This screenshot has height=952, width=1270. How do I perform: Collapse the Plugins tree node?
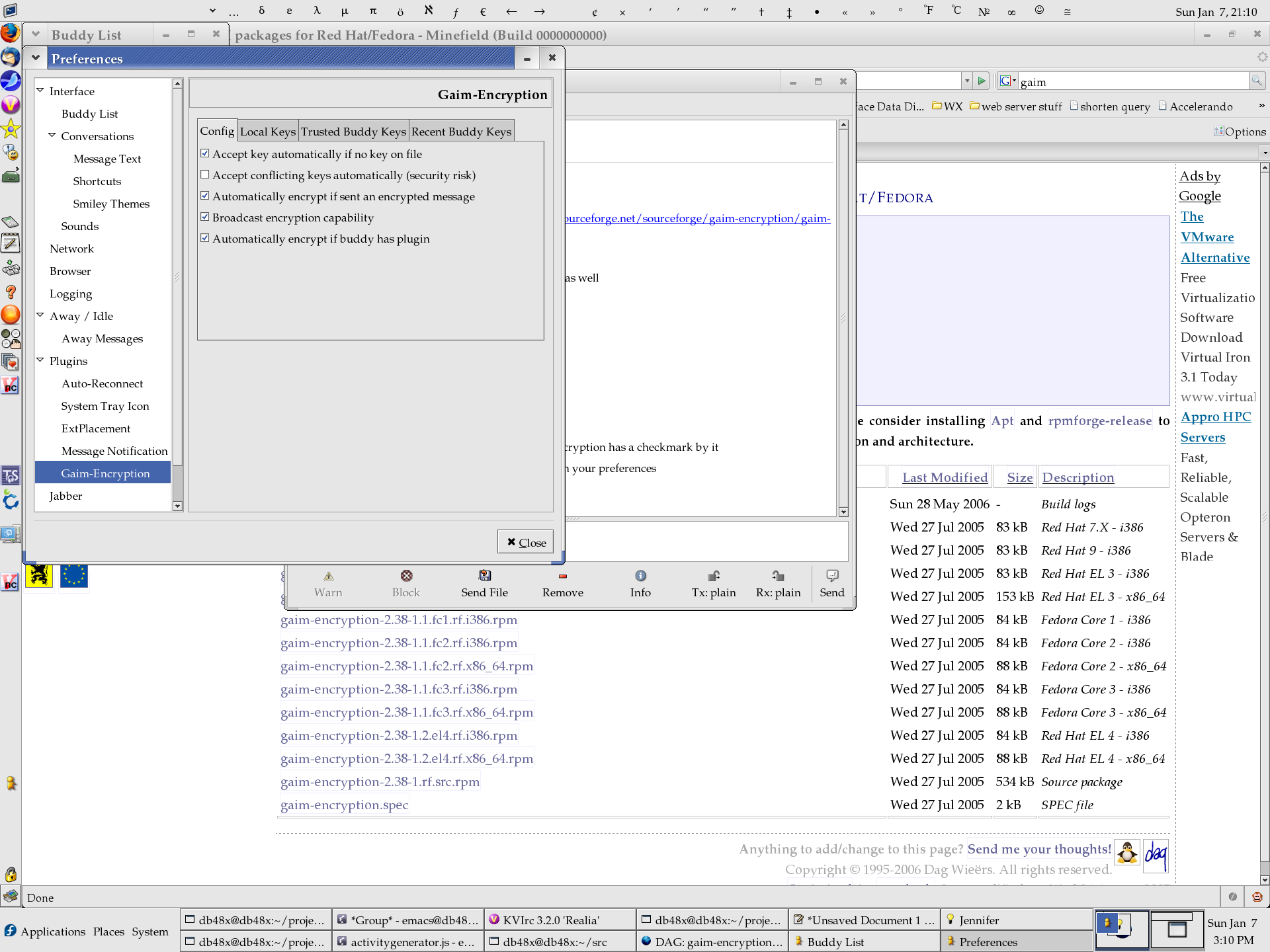click(x=40, y=360)
